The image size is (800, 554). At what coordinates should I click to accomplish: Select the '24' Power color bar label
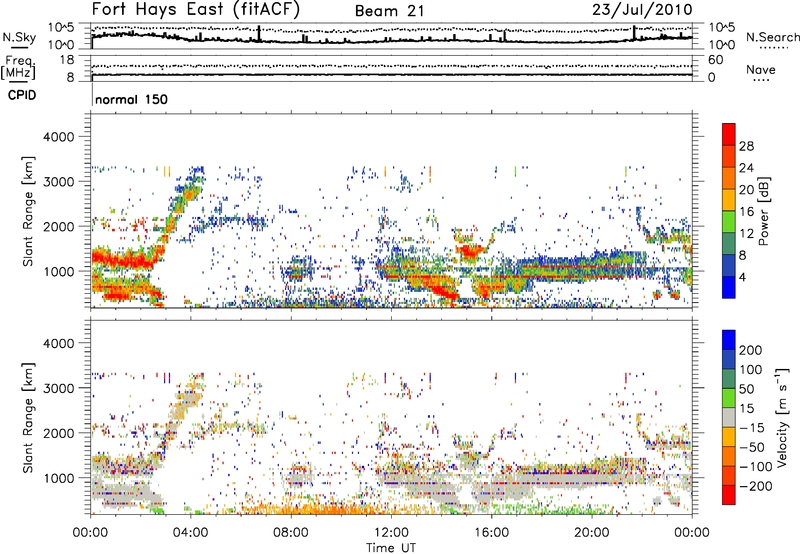[746, 168]
